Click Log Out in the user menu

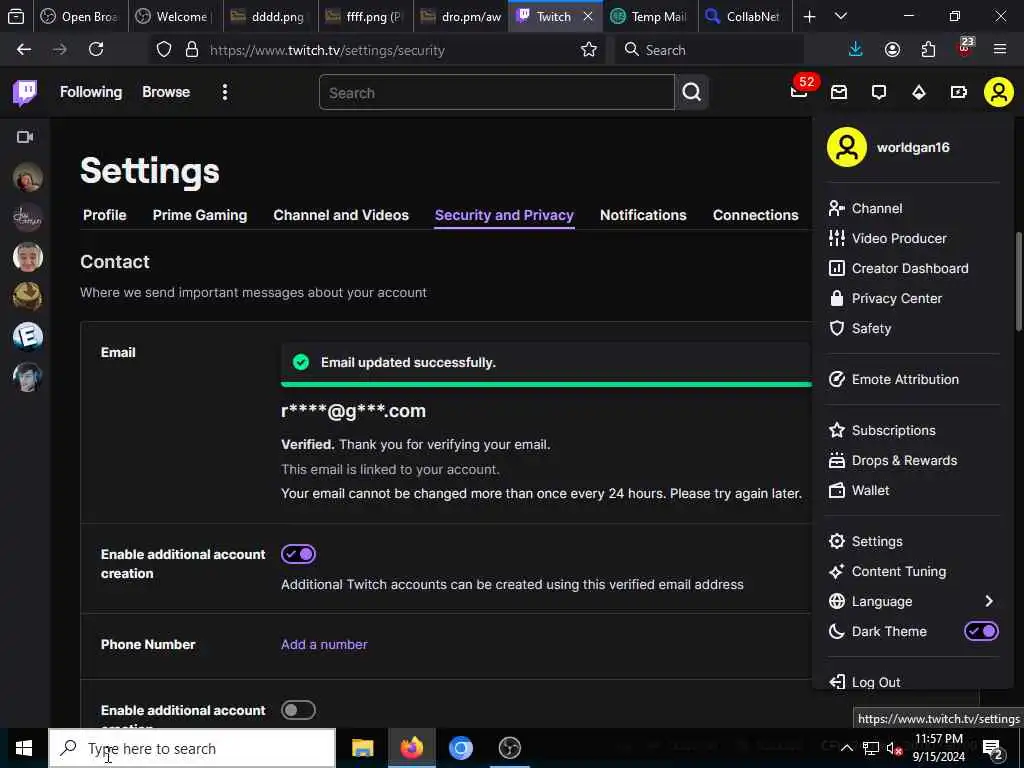(912, 681)
